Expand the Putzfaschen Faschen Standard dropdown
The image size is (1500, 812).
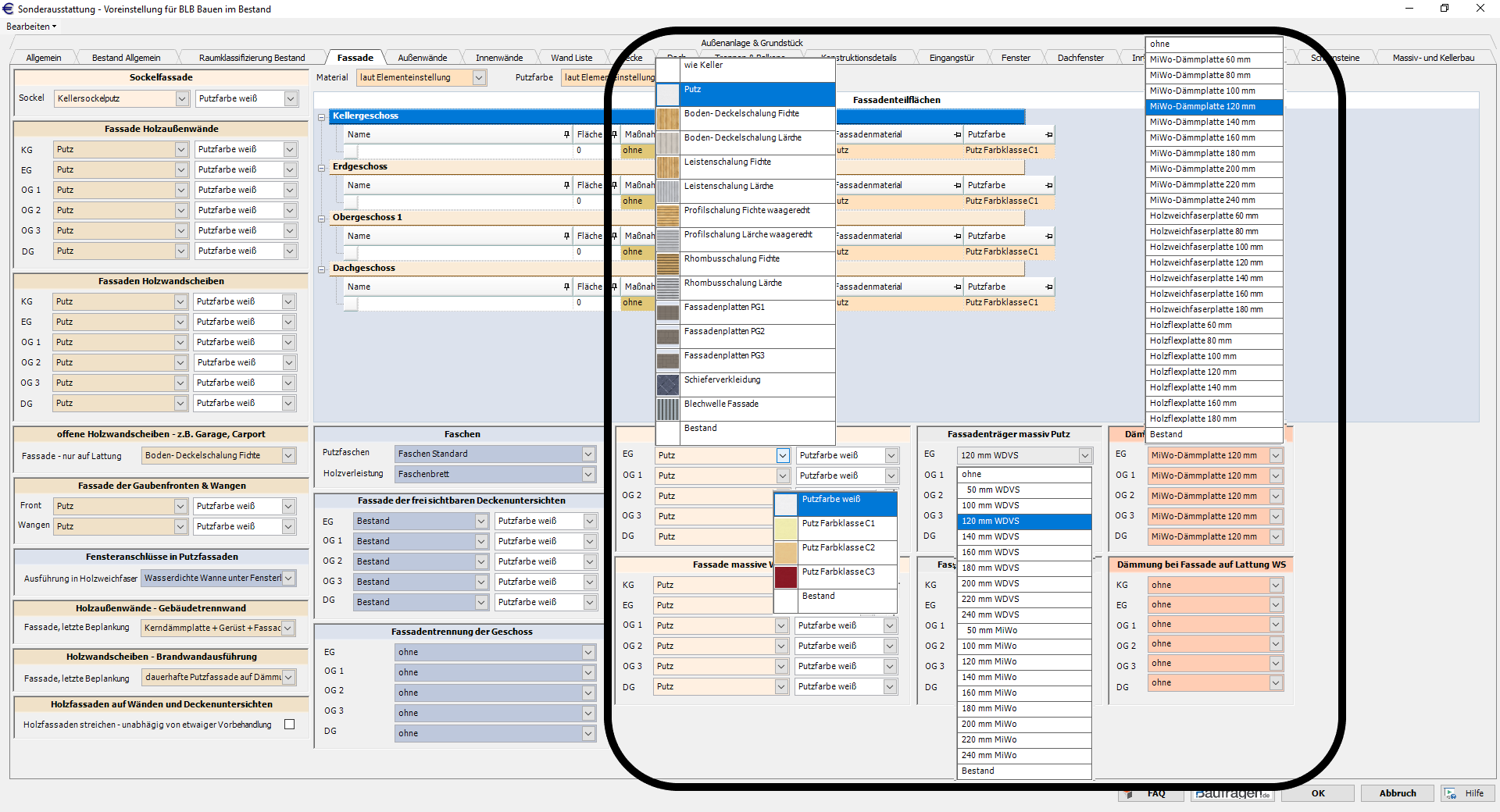[x=587, y=454]
